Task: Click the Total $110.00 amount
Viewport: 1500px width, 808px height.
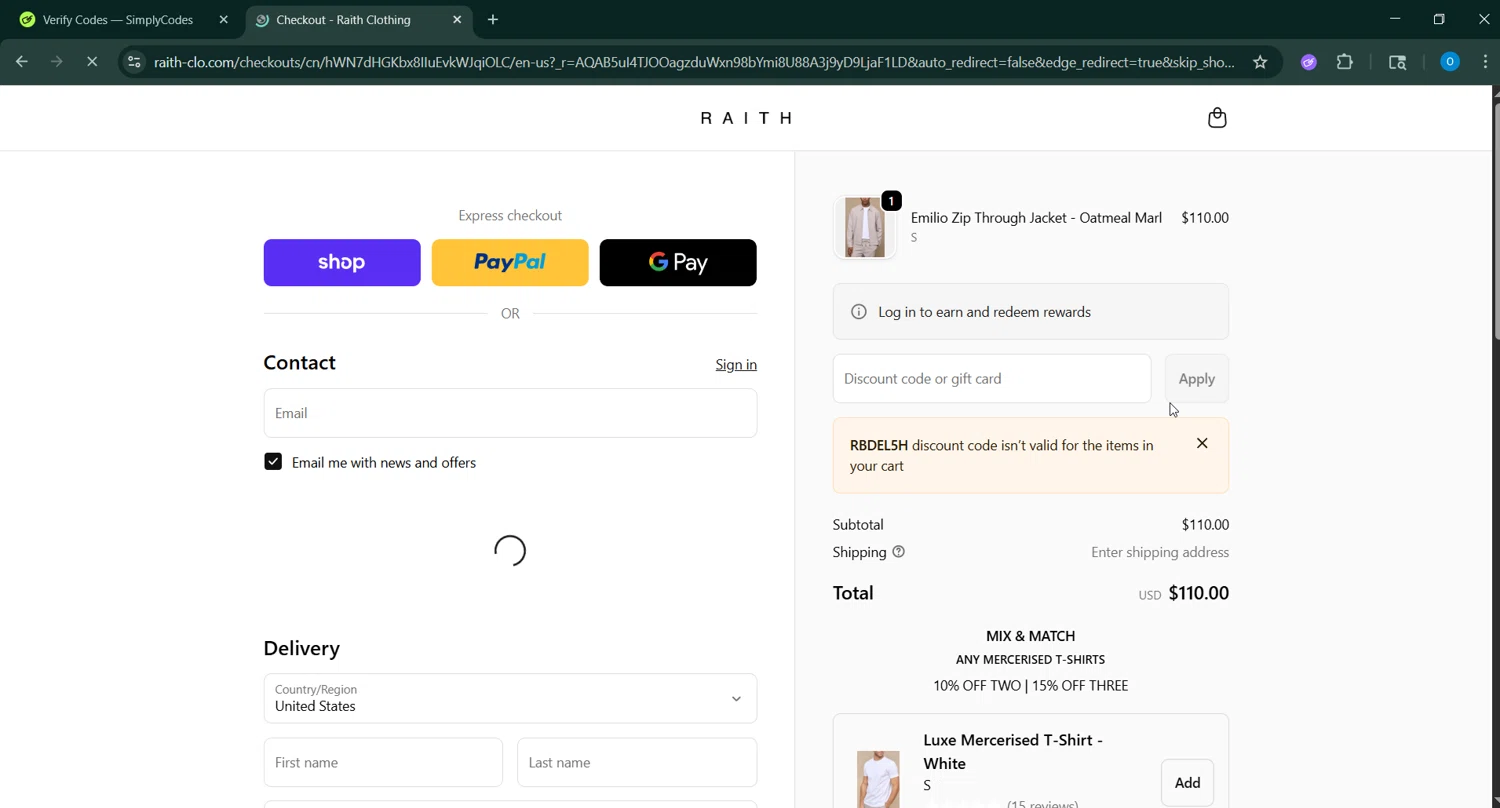Action: 1198,593
